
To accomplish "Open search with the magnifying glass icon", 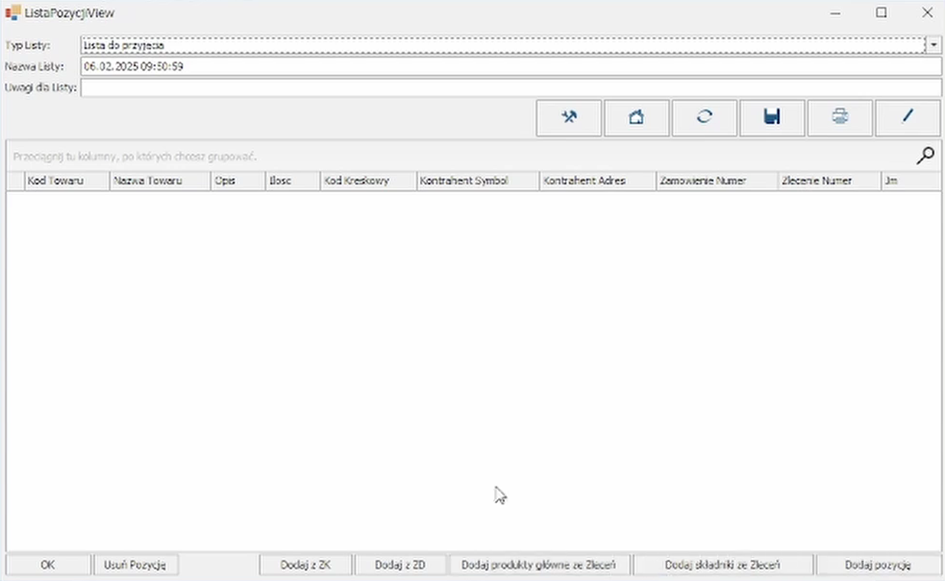I will (926, 155).
